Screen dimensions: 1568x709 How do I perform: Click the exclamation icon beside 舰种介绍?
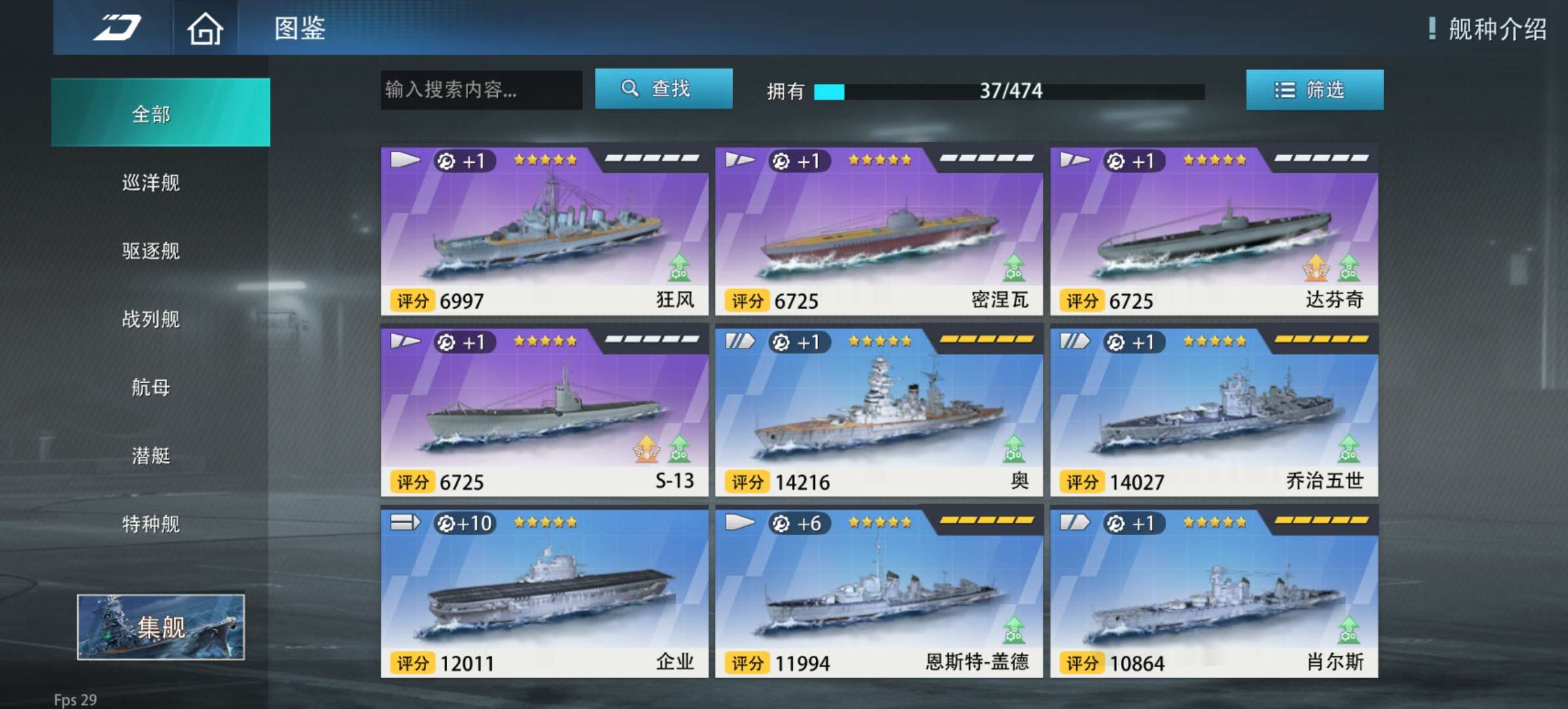click(1432, 28)
